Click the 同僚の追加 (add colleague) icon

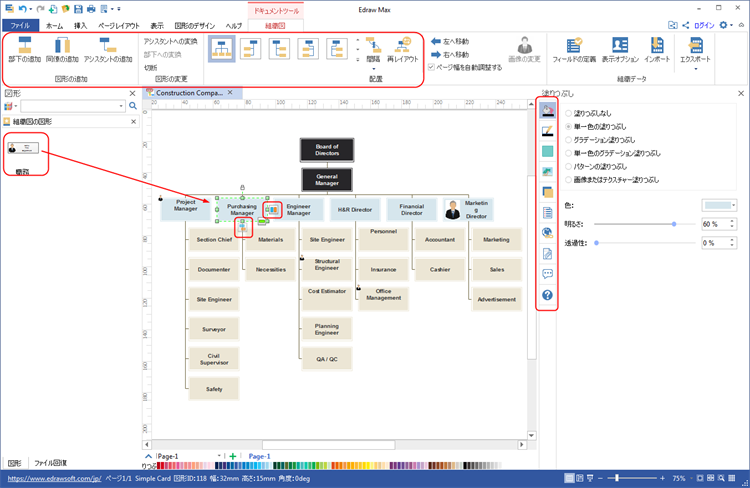(x=62, y=46)
